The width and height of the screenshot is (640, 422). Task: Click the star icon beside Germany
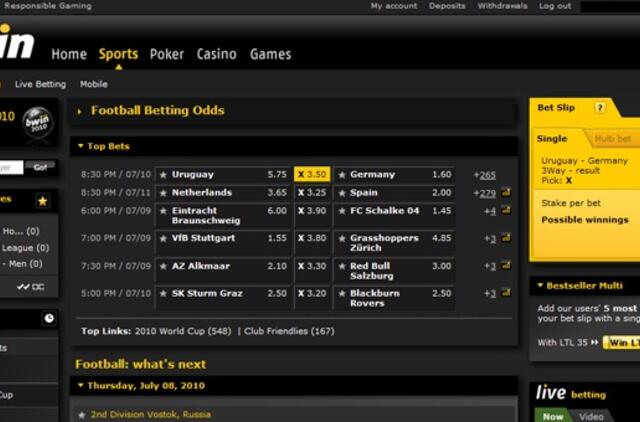tap(342, 175)
